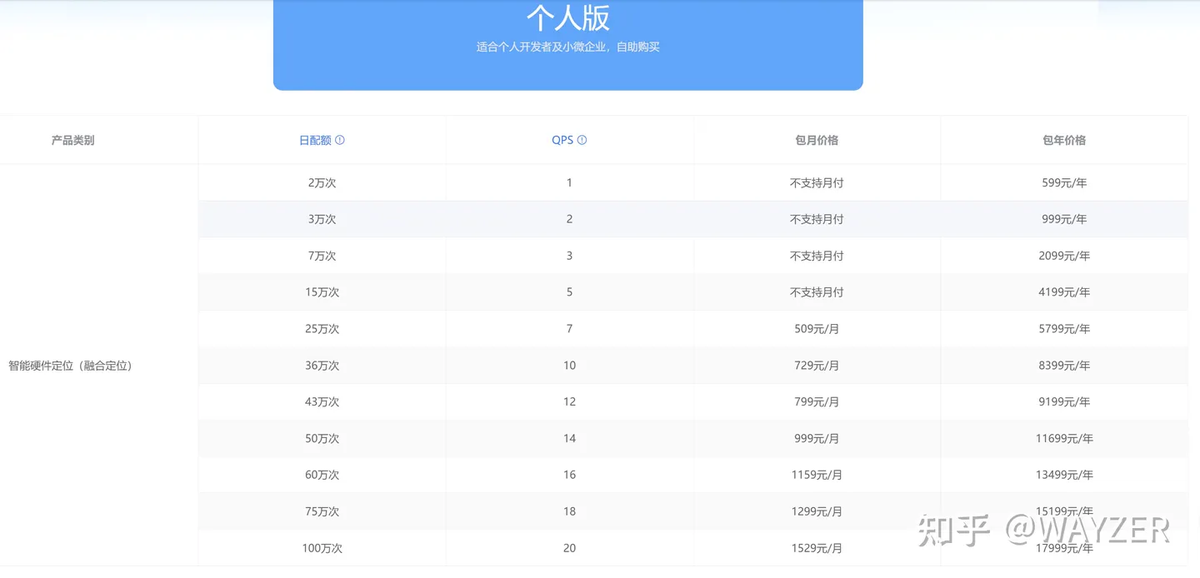Pick the 509元/月 monthly price
The width and height of the screenshot is (1200, 578).
click(x=816, y=329)
